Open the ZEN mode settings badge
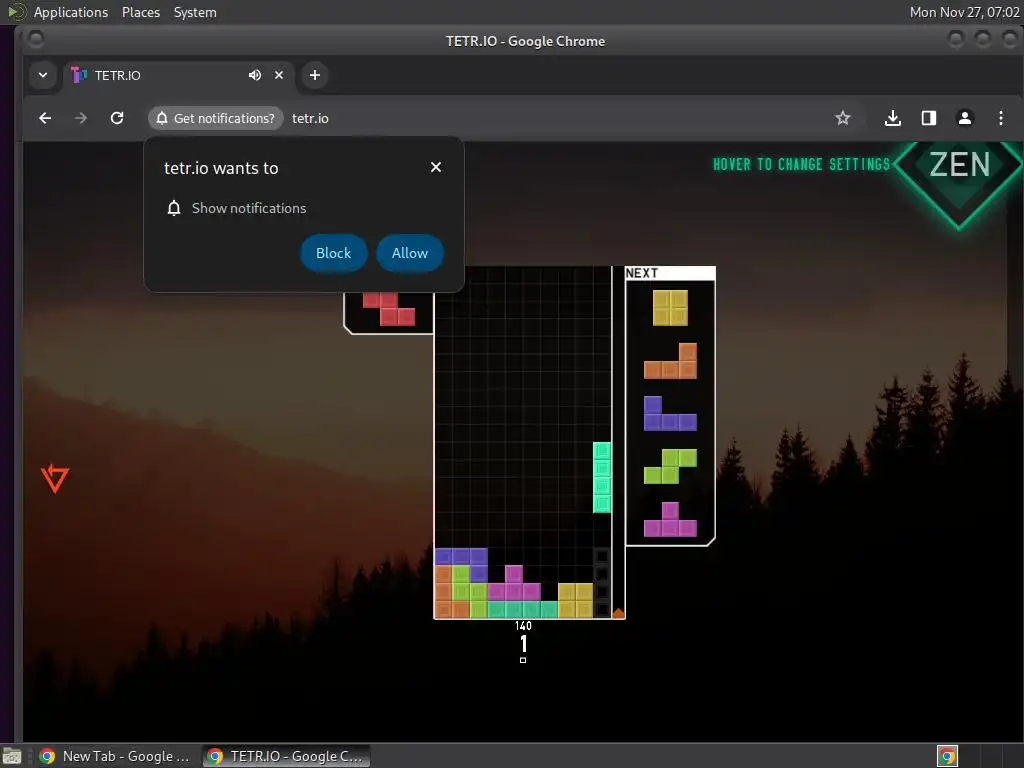Image resolution: width=1024 pixels, height=768 pixels. 959,172
